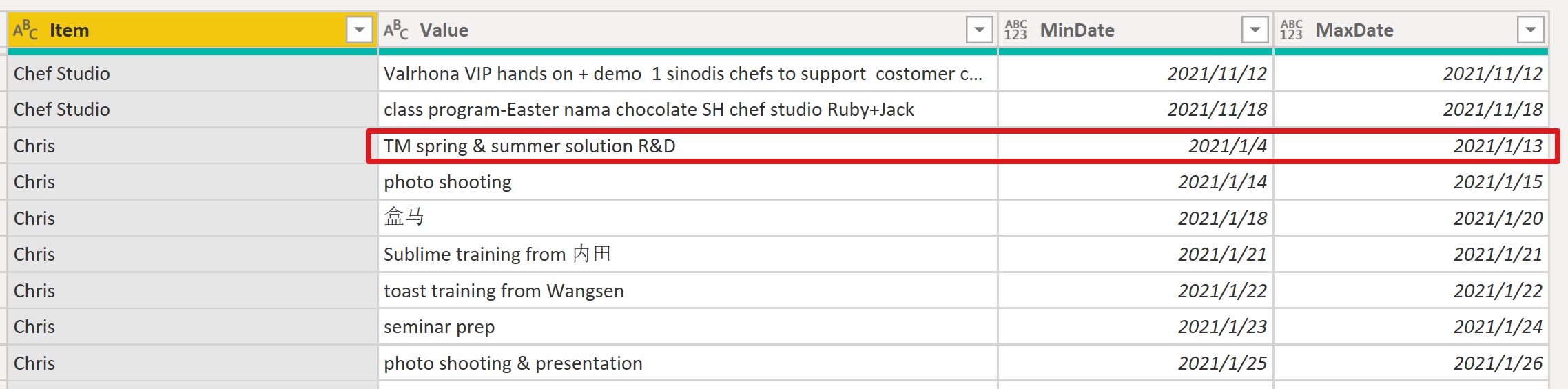Click the cell starting with "Valrhona VIP hands on"

point(682,74)
